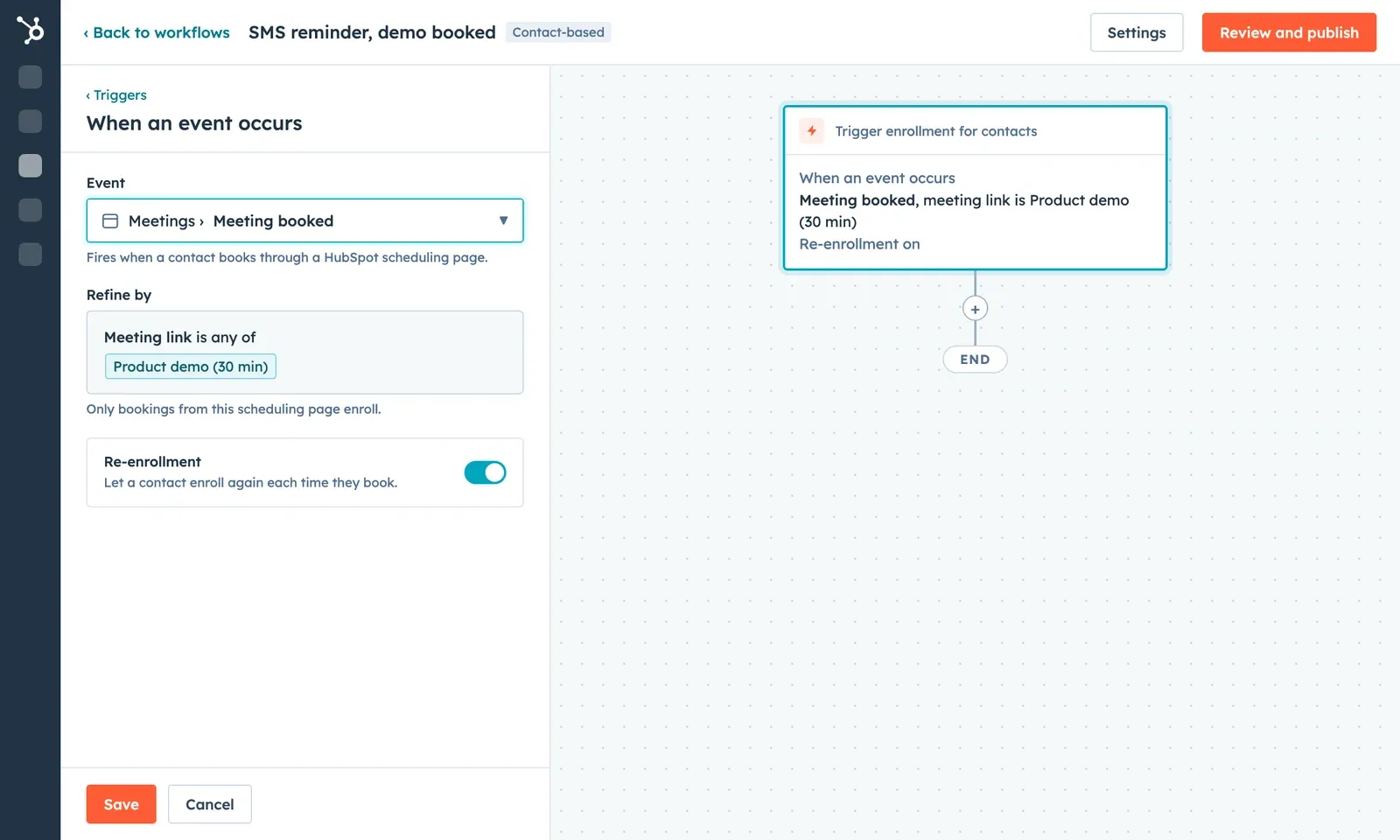Viewport: 1400px width, 840px height.
Task: Click the 'Fires when a contact books' help text
Action: (287, 257)
